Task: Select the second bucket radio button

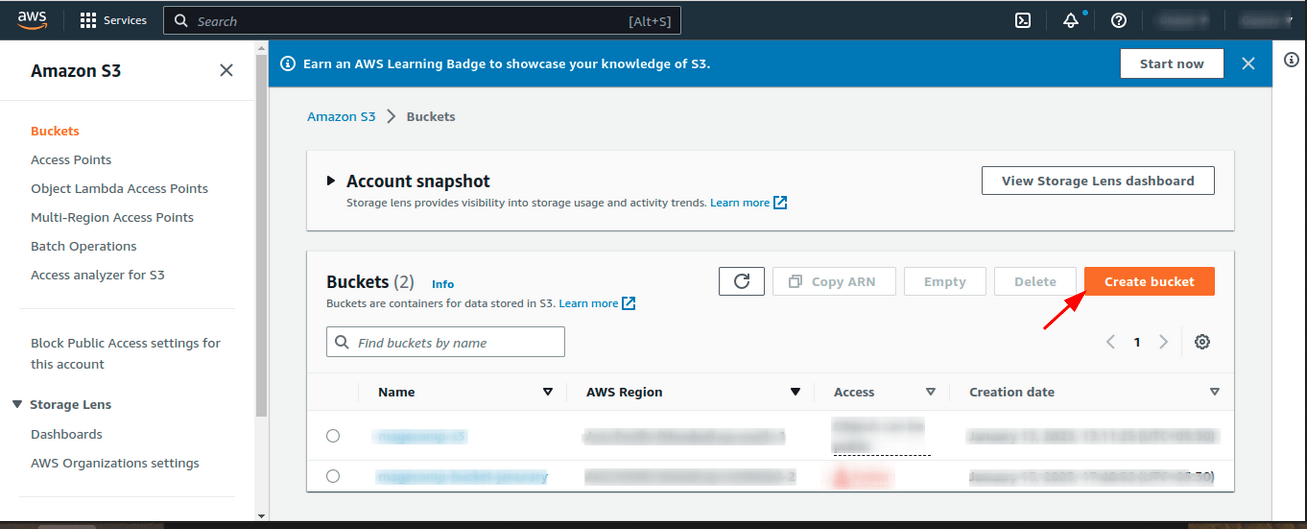Action: coord(333,476)
